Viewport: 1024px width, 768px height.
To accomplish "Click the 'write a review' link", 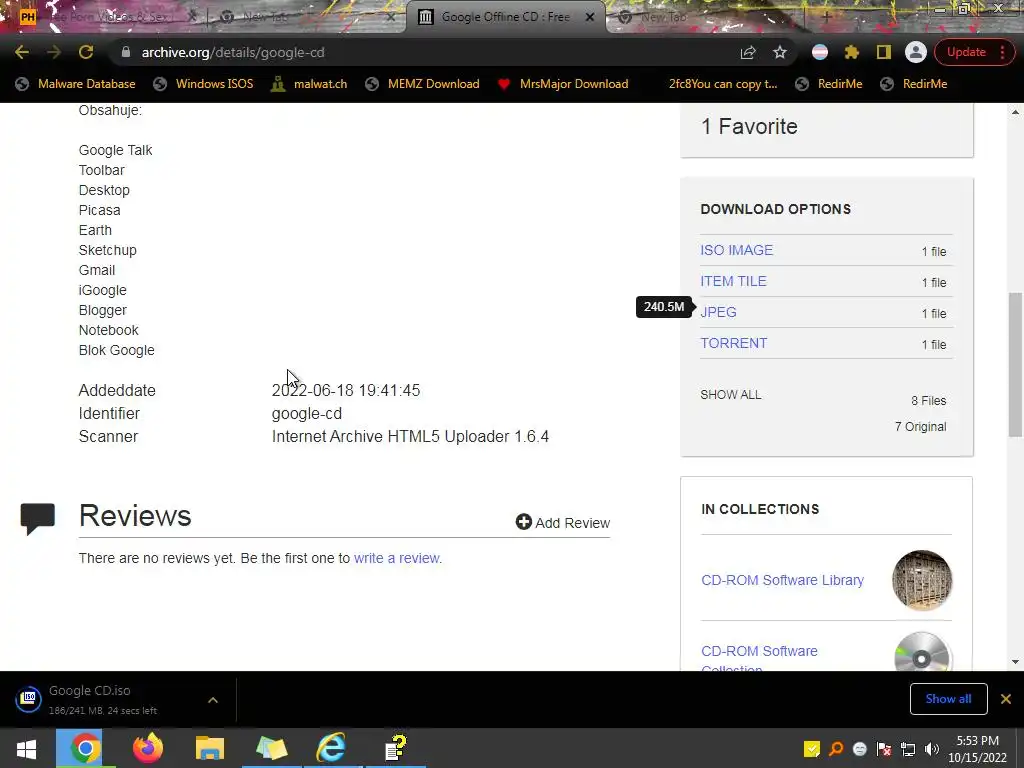I will 396,558.
